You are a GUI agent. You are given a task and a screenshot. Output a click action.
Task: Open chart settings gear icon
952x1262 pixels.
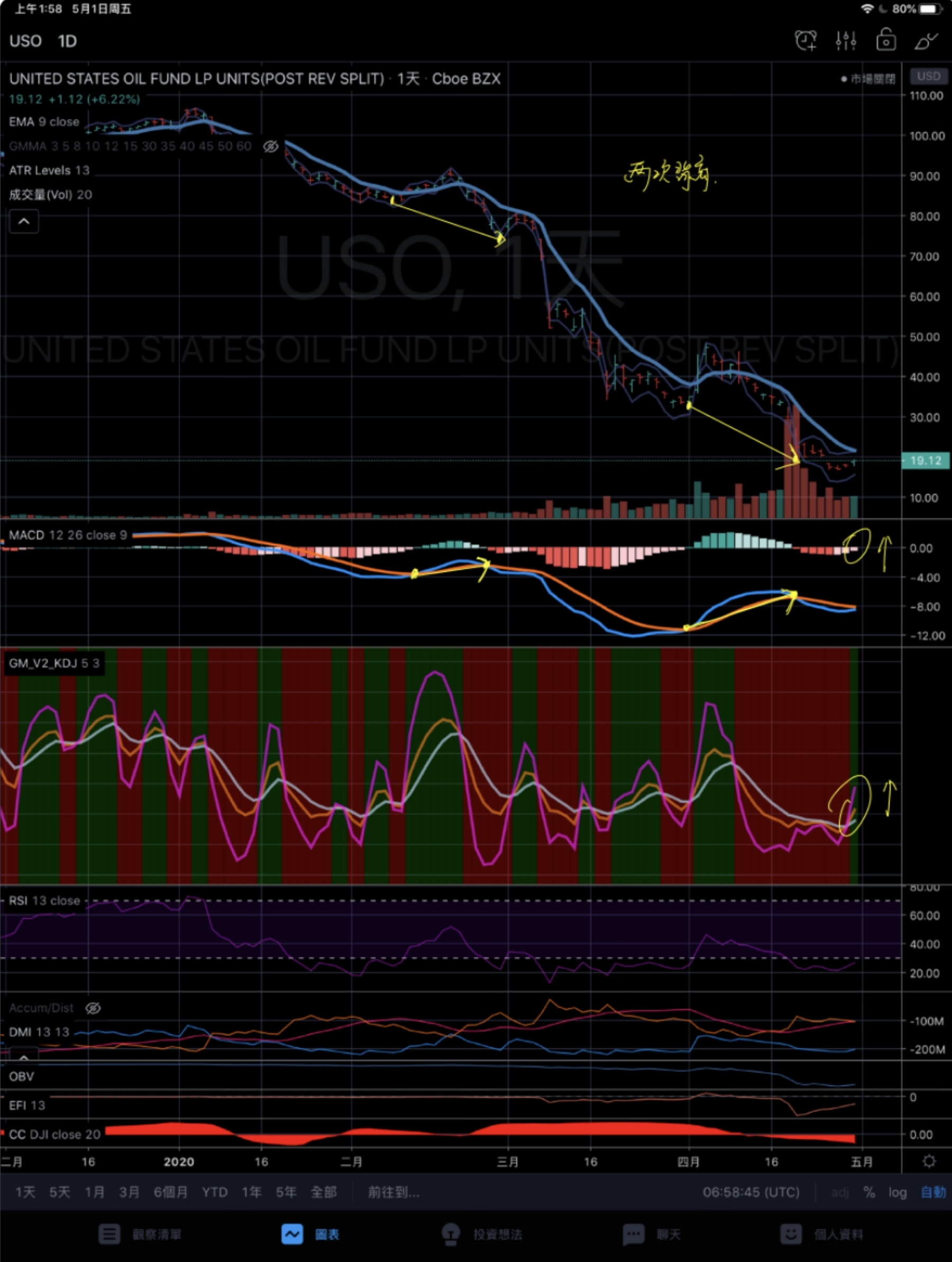929,1161
